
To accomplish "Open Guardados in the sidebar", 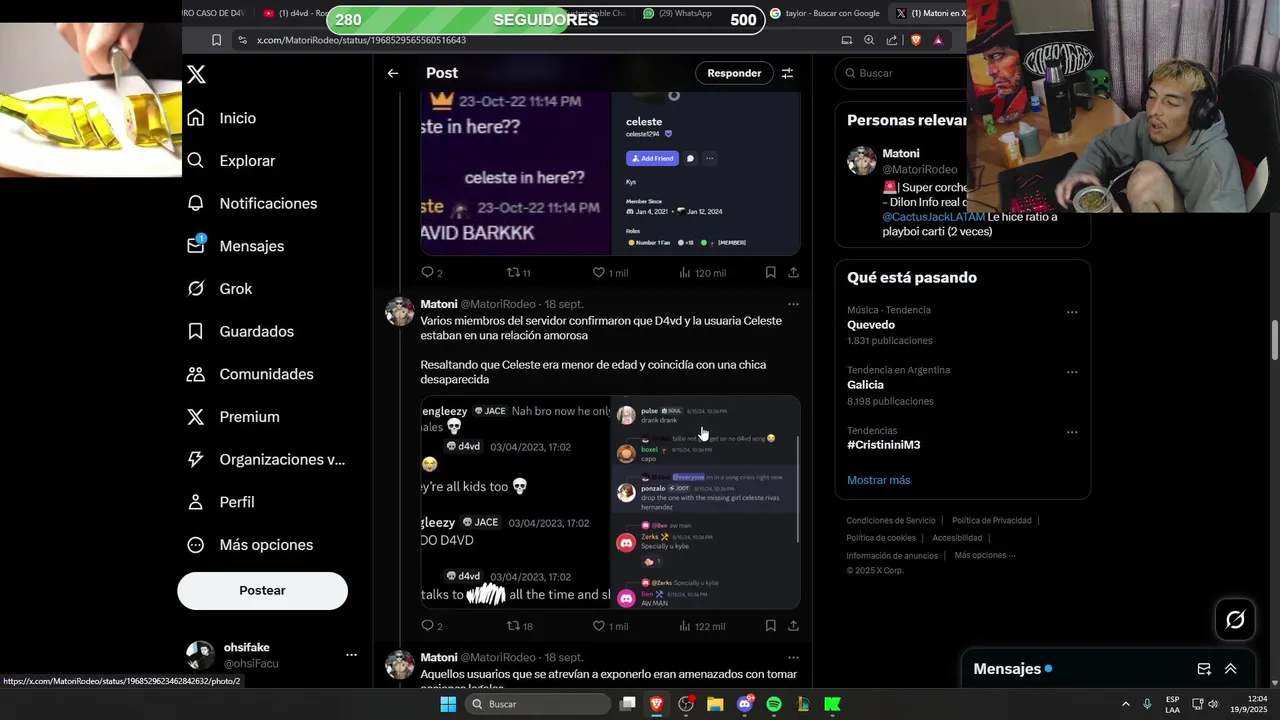I will click(x=241, y=331).
